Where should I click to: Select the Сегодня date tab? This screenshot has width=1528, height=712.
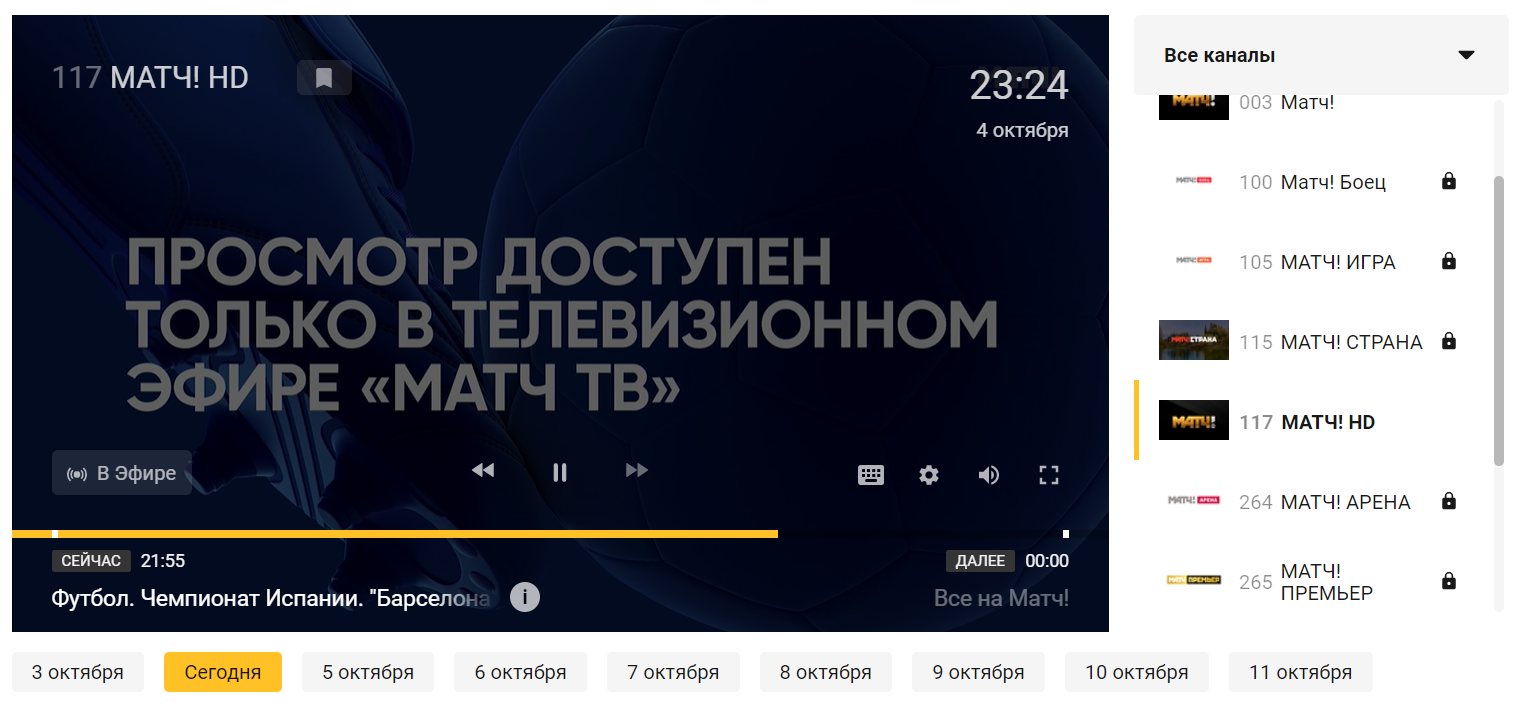[223, 672]
